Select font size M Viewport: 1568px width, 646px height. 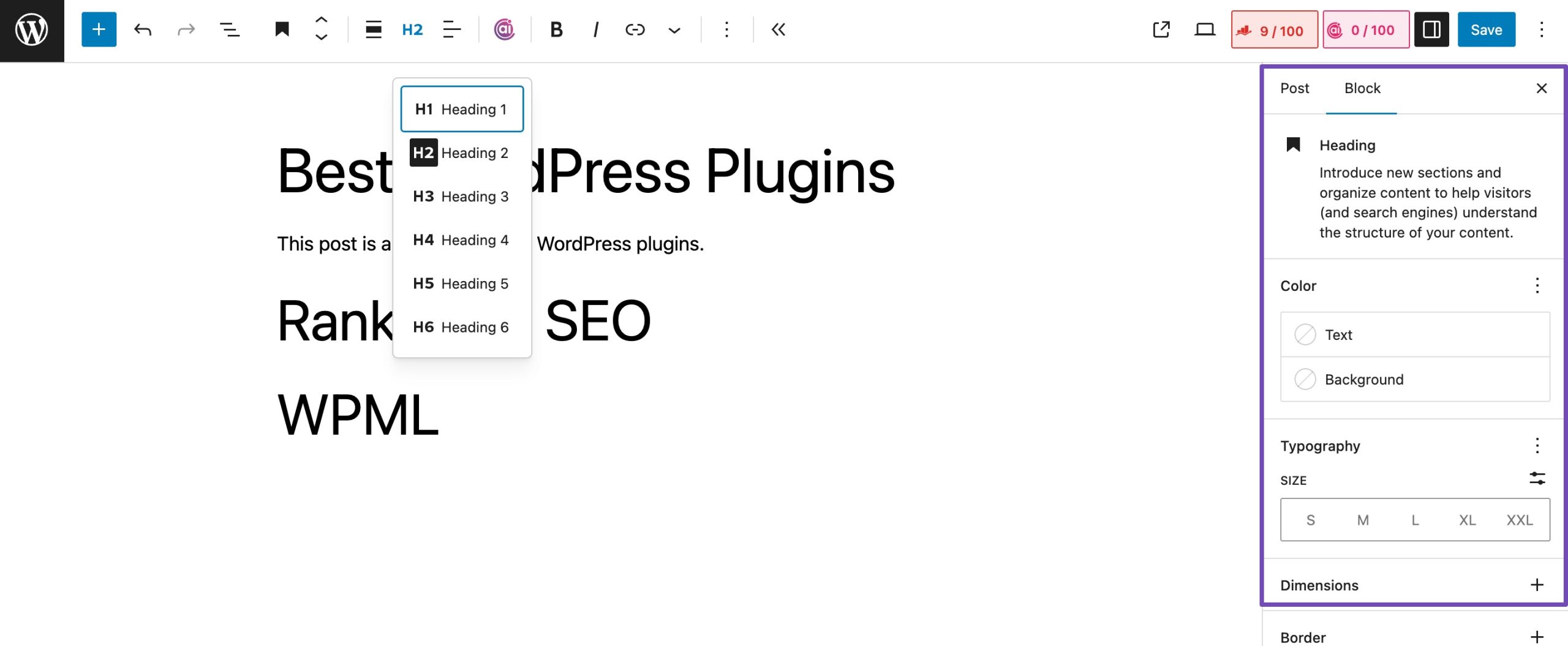coord(1363,520)
